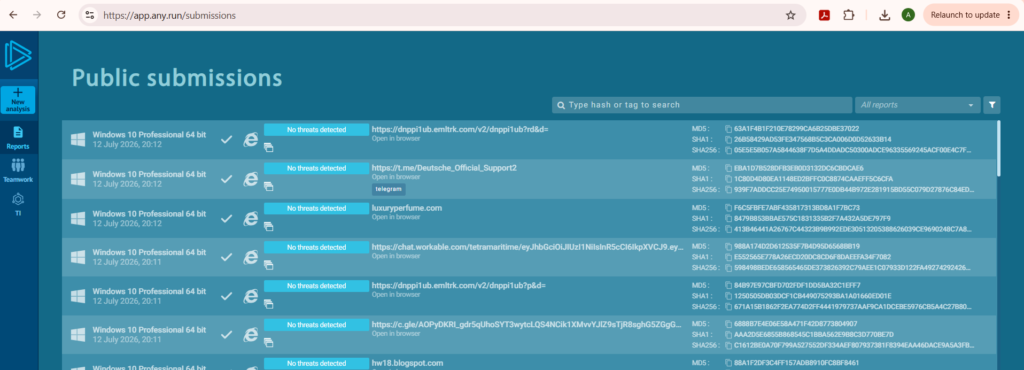Click small window icon under Deutsche_Official_Support2 badge

268,187
